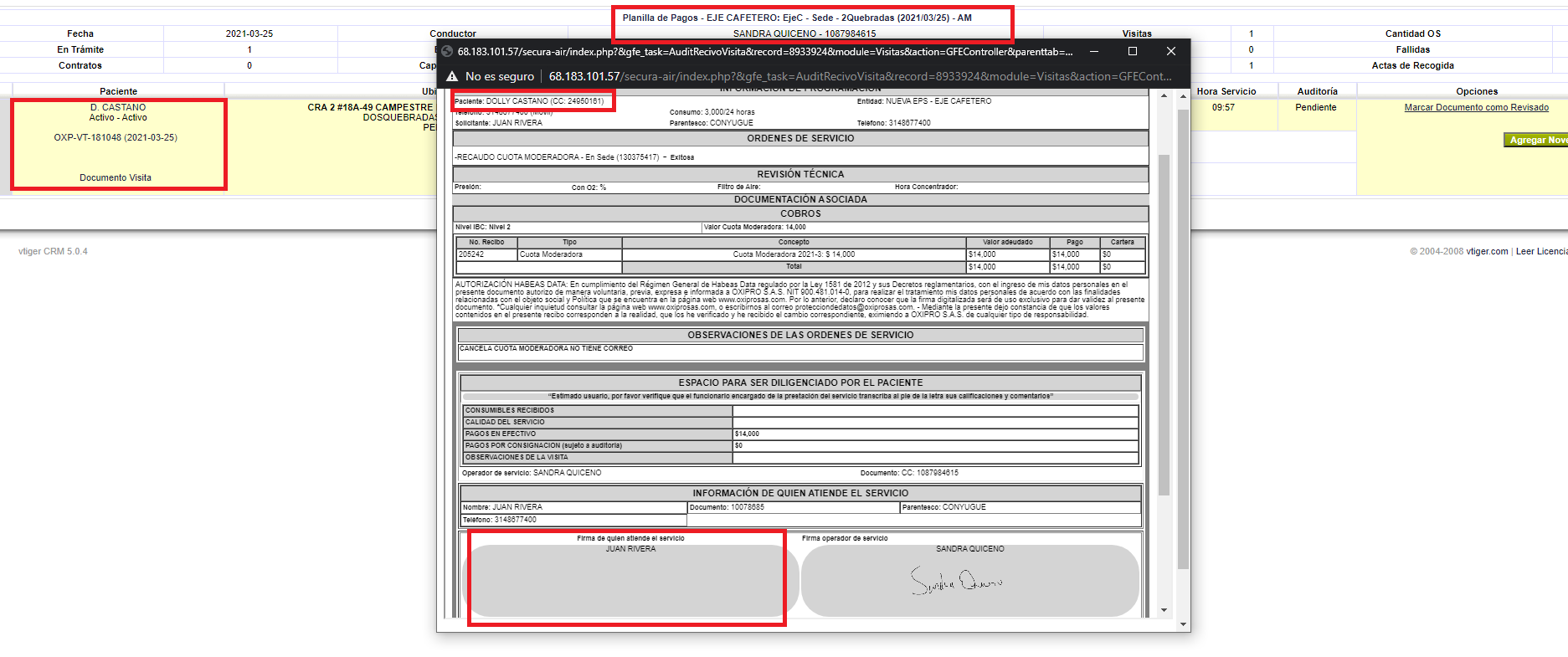Click the 'Conductor' label
Screen dimensions: 1568x657
tap(453, 33)
